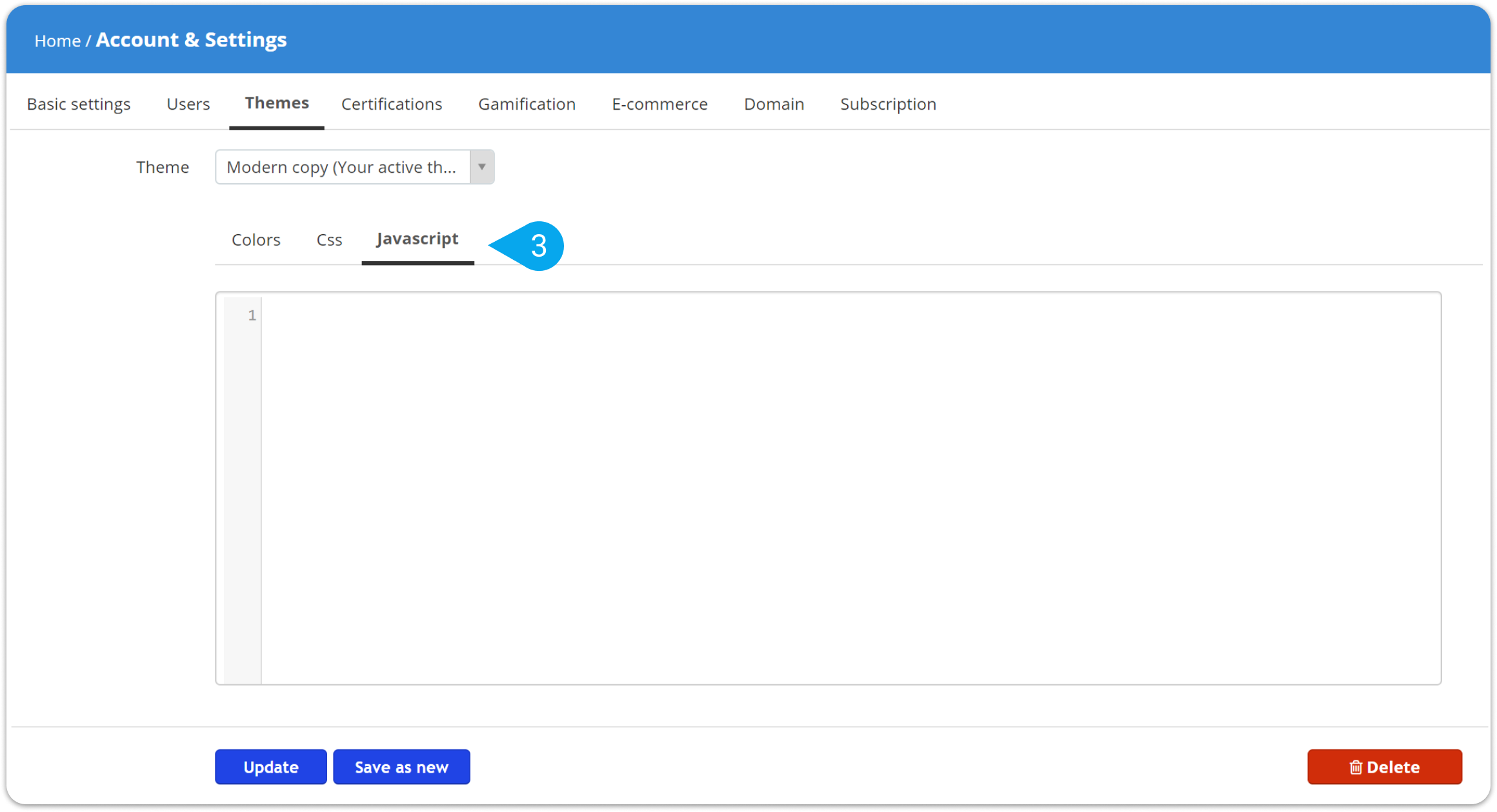Switch to the Basic settings tab
This screenshot has width=1497, height=812.
[x=79, y=104]
